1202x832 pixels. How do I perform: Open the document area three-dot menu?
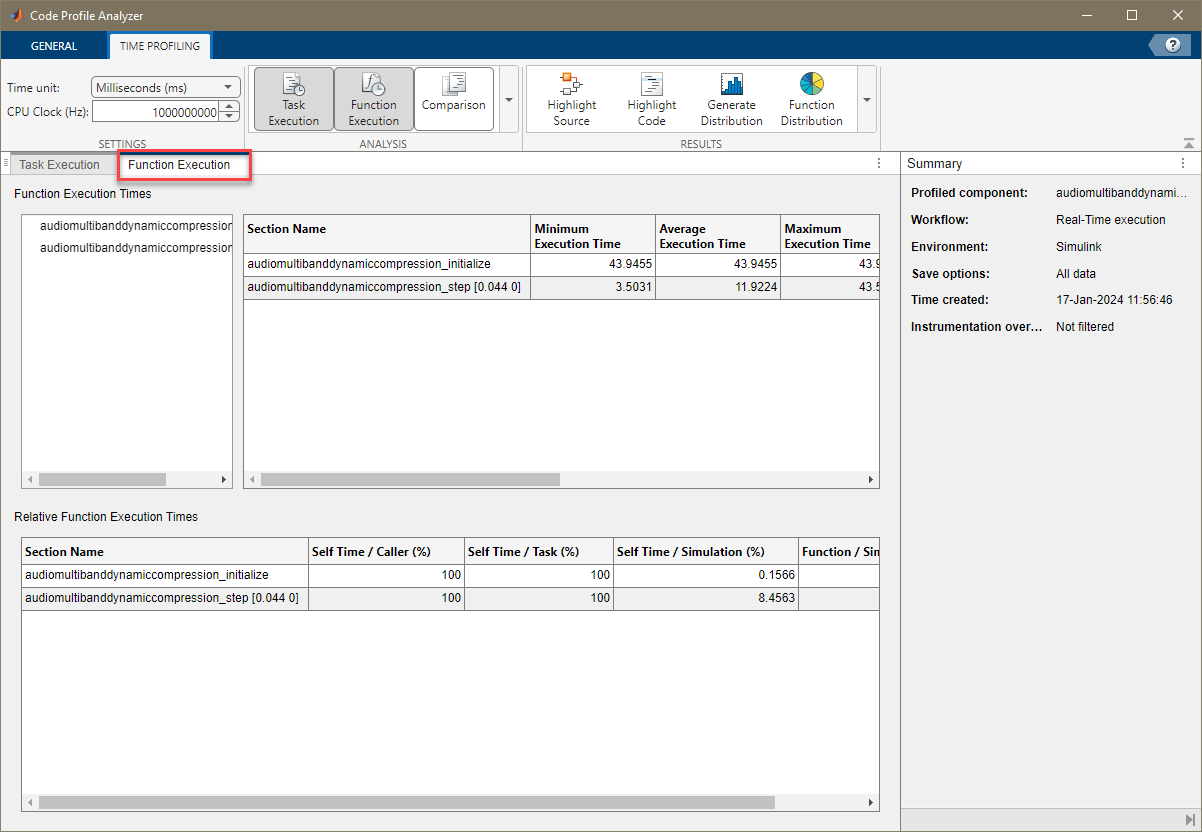[879, 163]
